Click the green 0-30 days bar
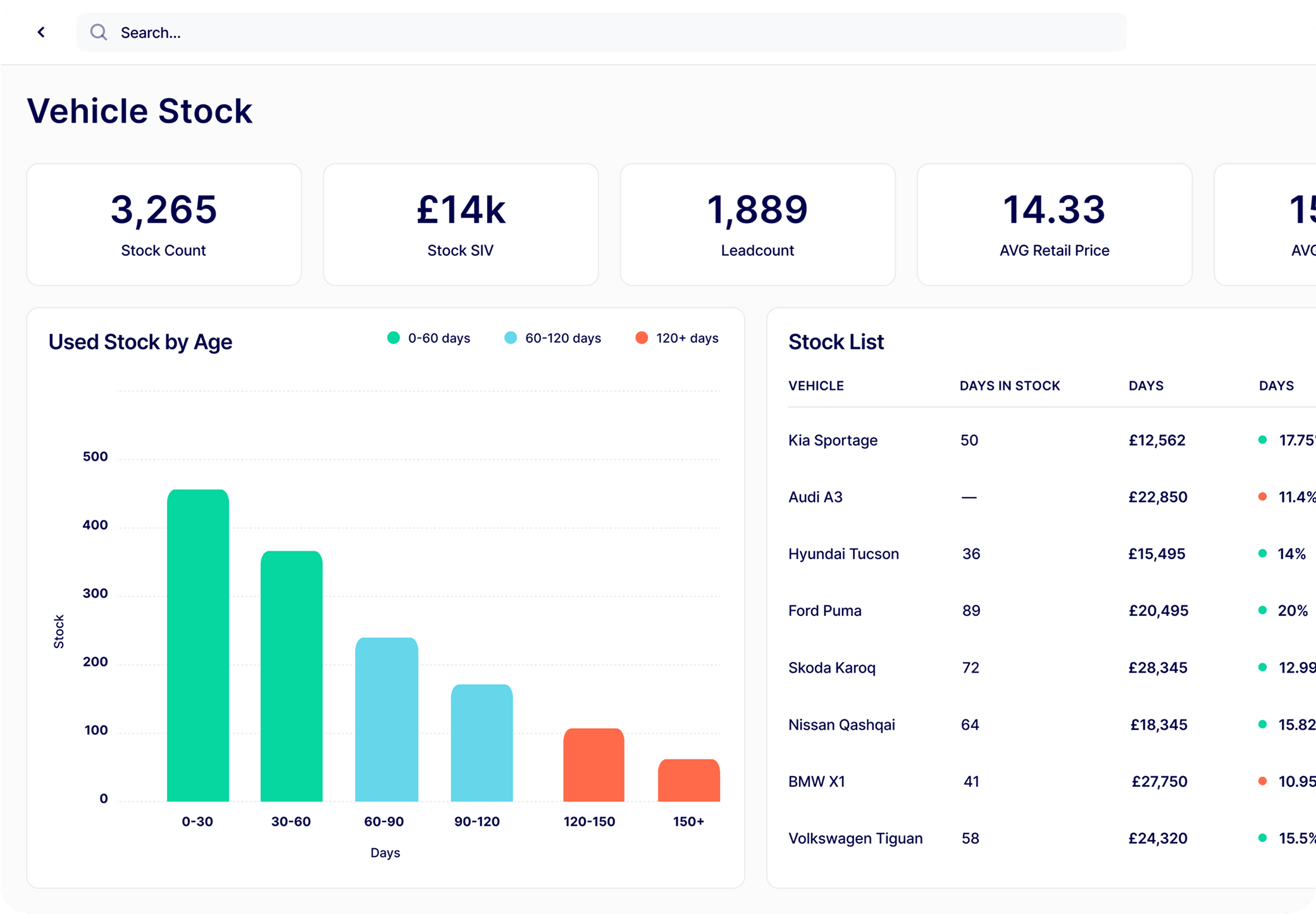The width and height of the screenshot is (1316, 914). click(x=198, y=646)
